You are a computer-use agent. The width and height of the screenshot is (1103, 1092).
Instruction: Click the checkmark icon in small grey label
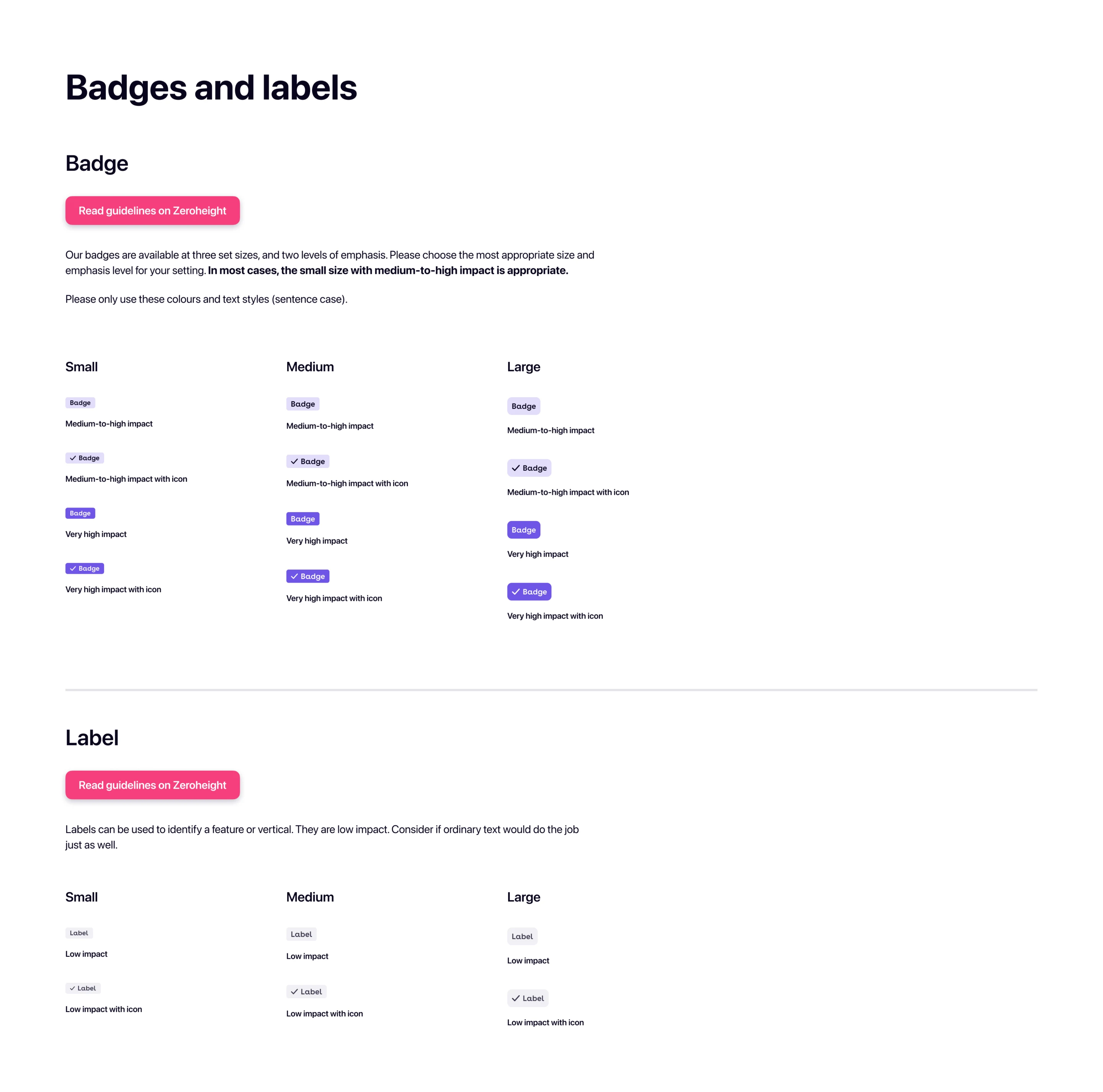point(72,988)
